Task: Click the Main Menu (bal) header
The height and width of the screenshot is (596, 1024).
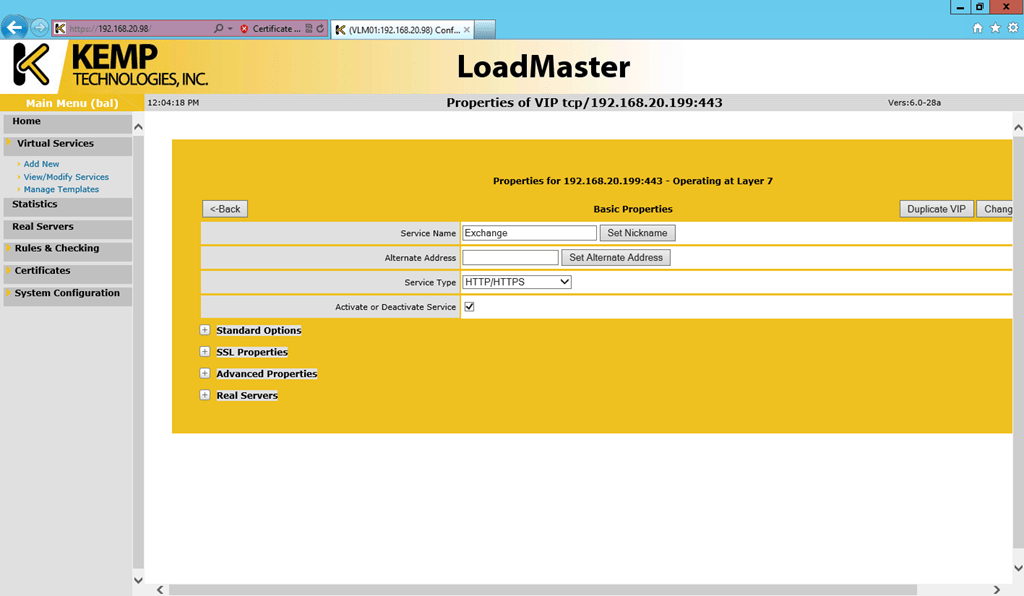Action: click(72, 103)
